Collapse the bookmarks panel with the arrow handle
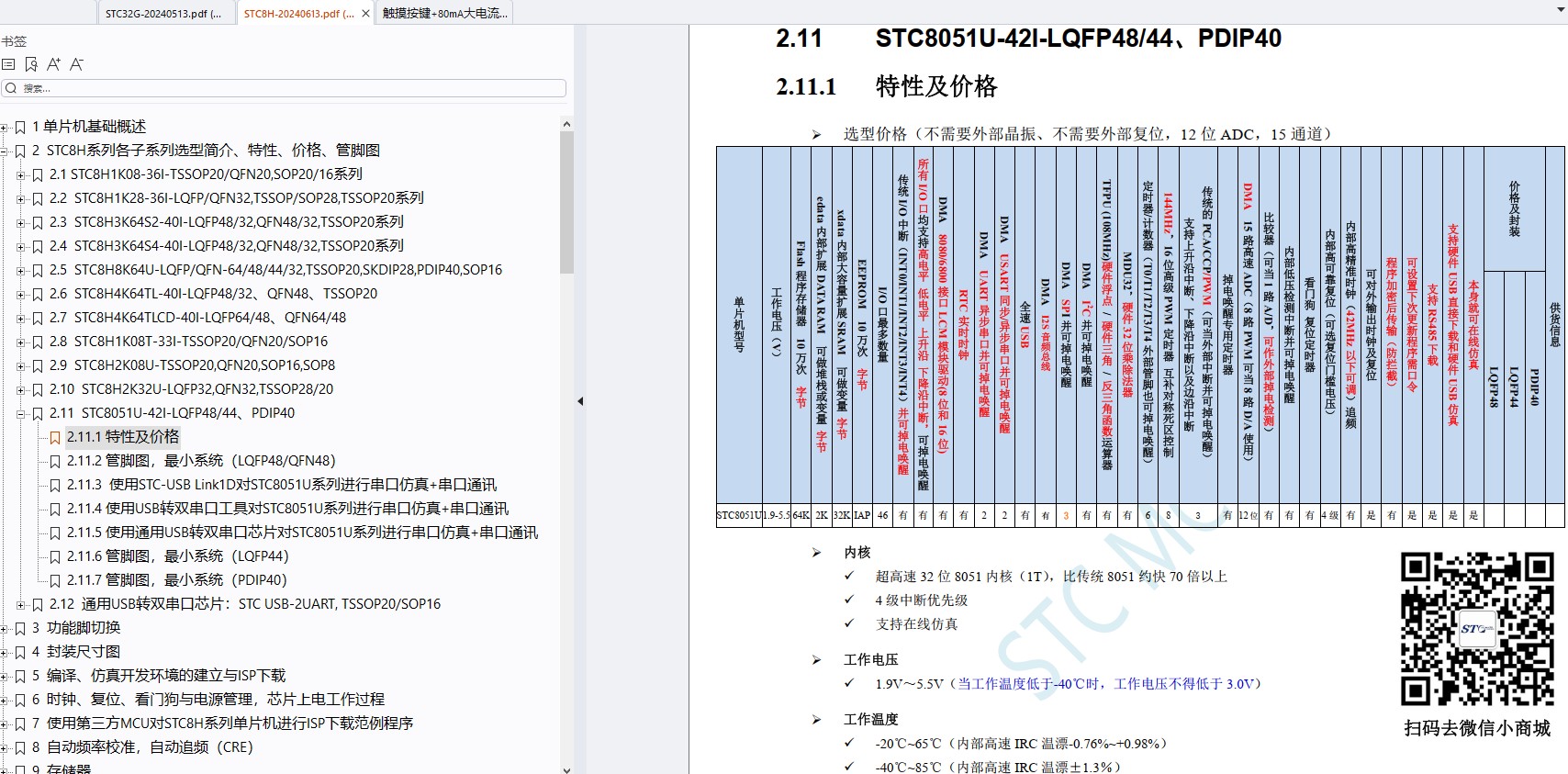 tap(580, 401)
